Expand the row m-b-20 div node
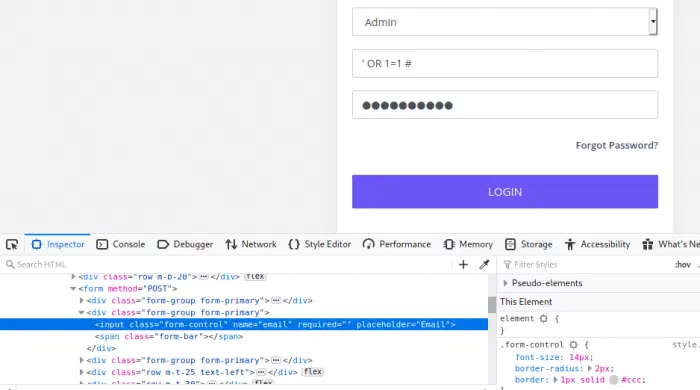The width and height of the screenshot is (700, 390). pyautogui.click(x=73, y=277)
